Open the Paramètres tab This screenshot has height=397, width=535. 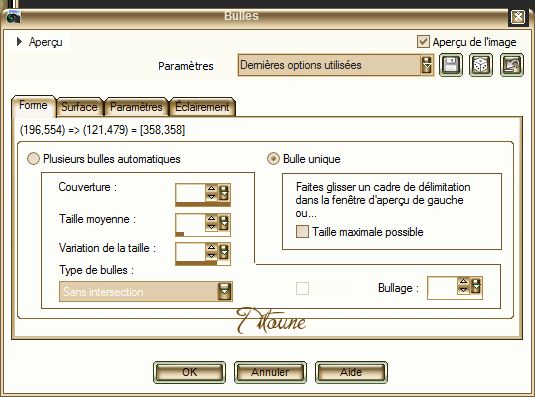pos(136,107)
